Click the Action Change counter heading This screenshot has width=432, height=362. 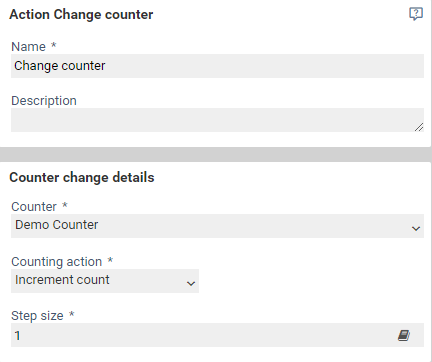point(81,15)
